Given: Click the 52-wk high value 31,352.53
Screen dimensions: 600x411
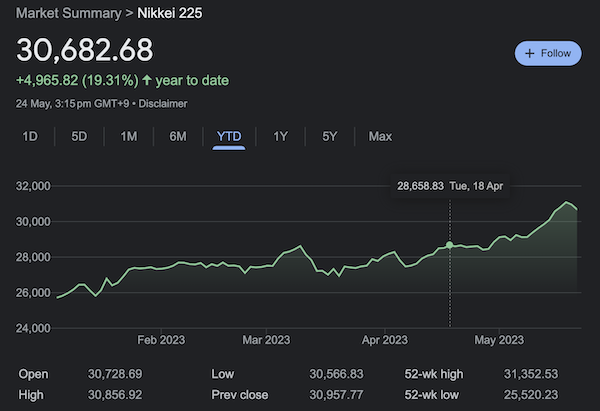Looking at the screenshot, I should point(531,374).
